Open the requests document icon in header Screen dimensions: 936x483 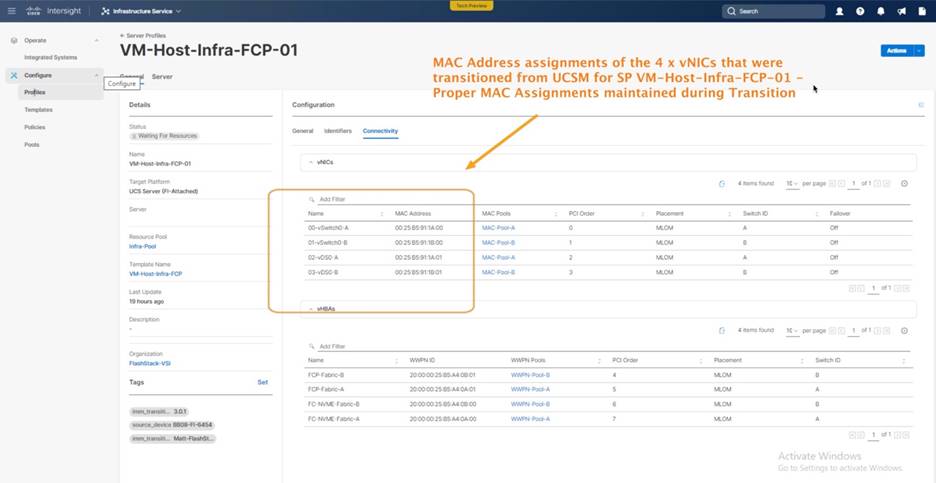pyautogui.click(x=922, y=11)
